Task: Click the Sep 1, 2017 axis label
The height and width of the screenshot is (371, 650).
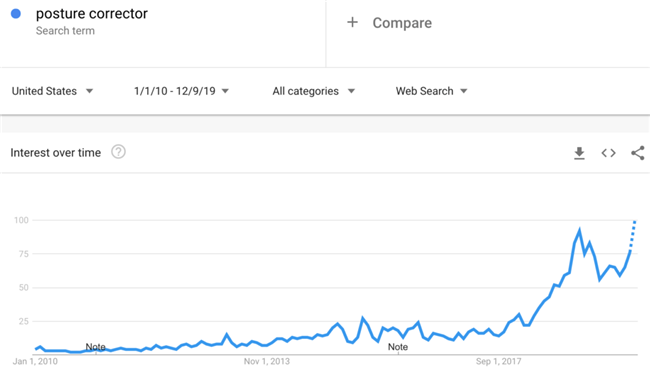Action: click(x=498, y=361)
